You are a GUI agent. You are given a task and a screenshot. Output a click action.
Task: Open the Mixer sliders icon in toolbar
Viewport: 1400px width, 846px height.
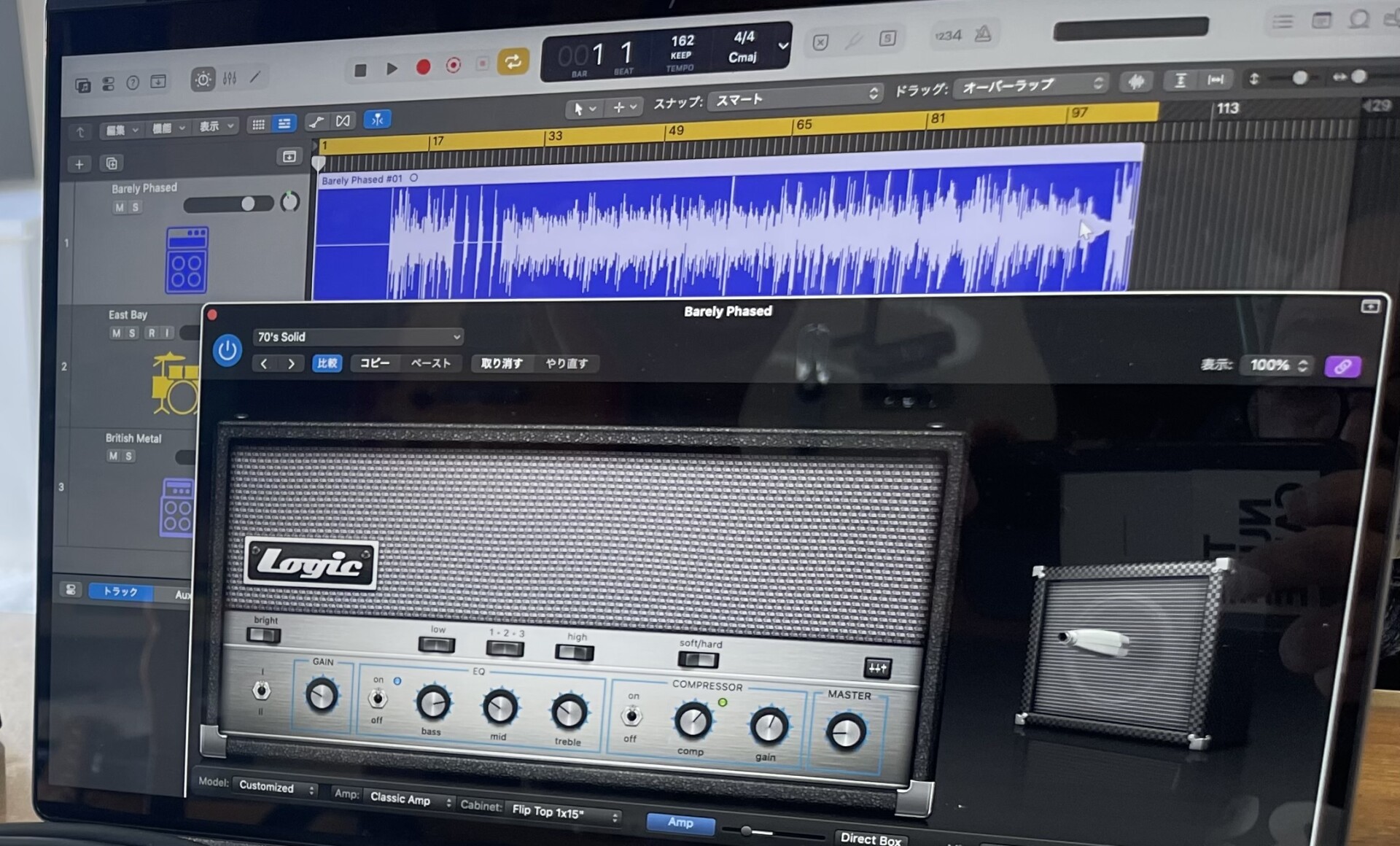[x=230, y=78]
